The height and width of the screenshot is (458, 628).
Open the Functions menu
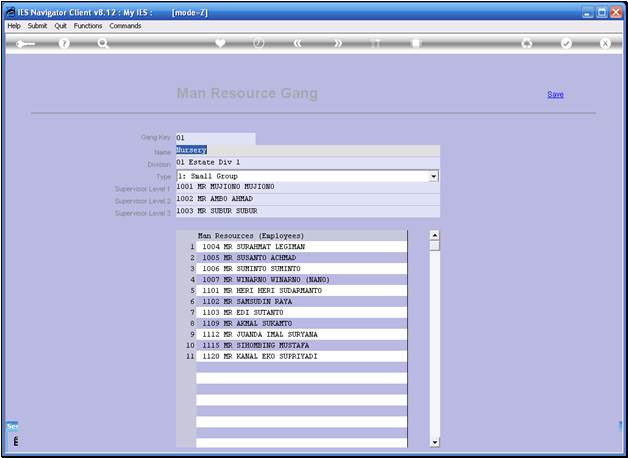pos(88,26)
